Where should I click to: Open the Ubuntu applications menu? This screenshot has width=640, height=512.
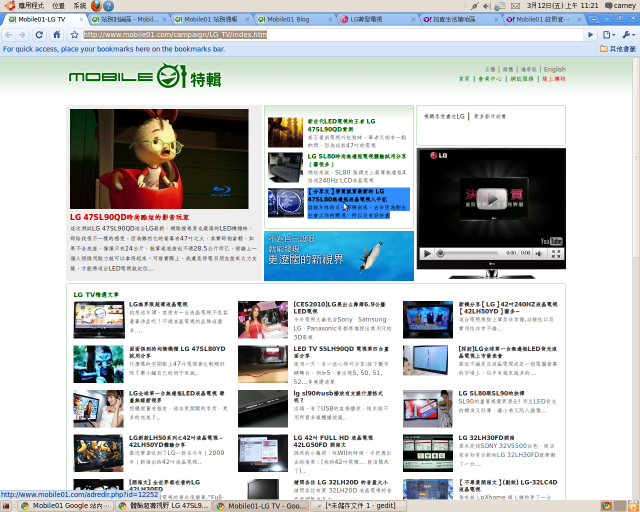(x=24, y=6)
